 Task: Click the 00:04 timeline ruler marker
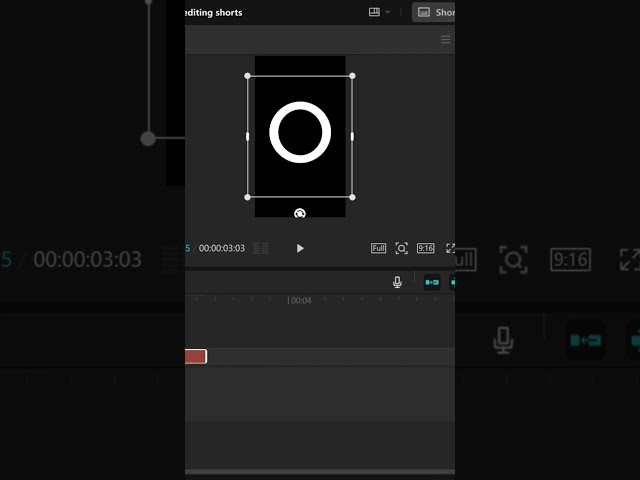pyautogui.click(x=300, y=300)
